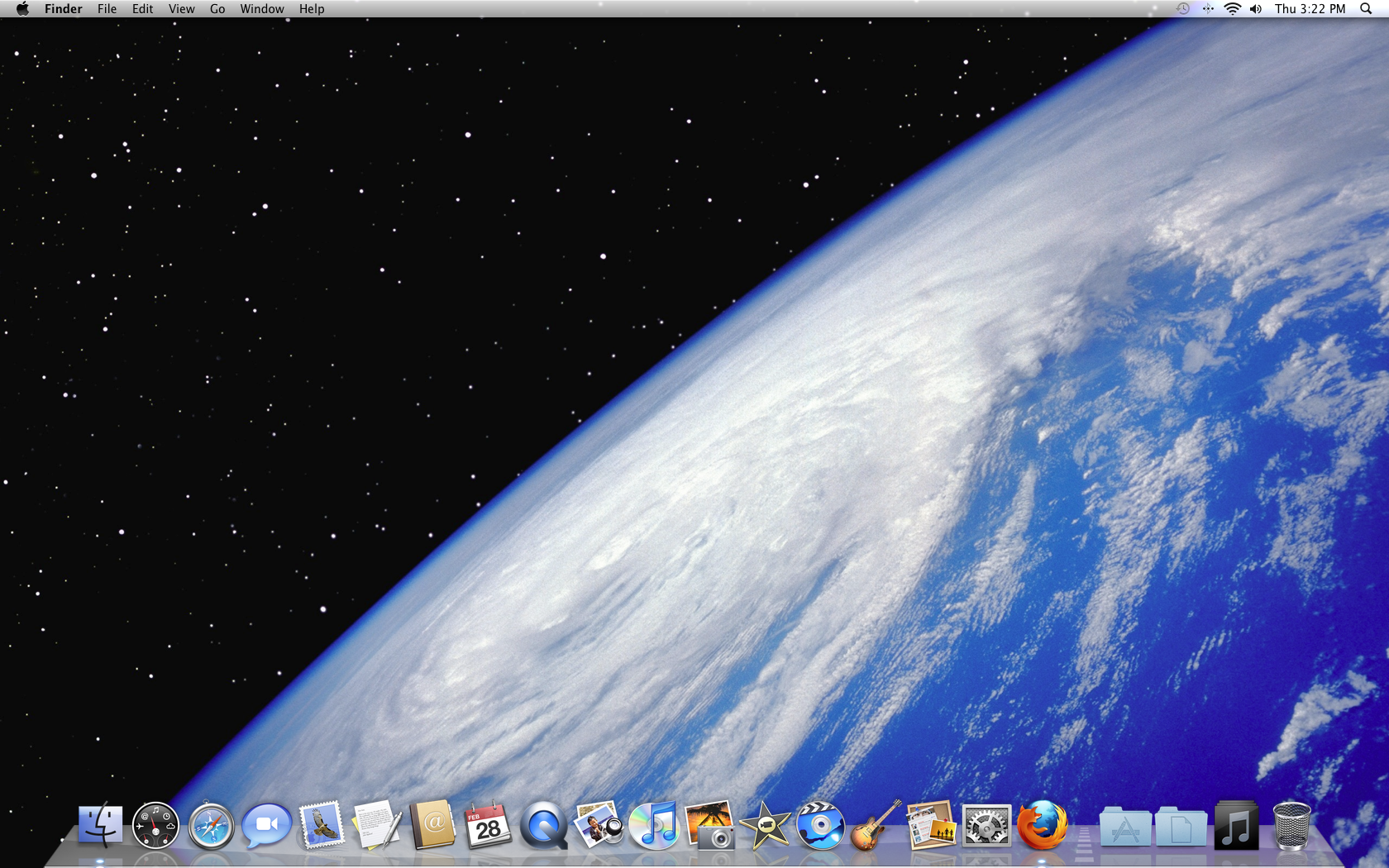Open the File menu

tap(107, 8)
